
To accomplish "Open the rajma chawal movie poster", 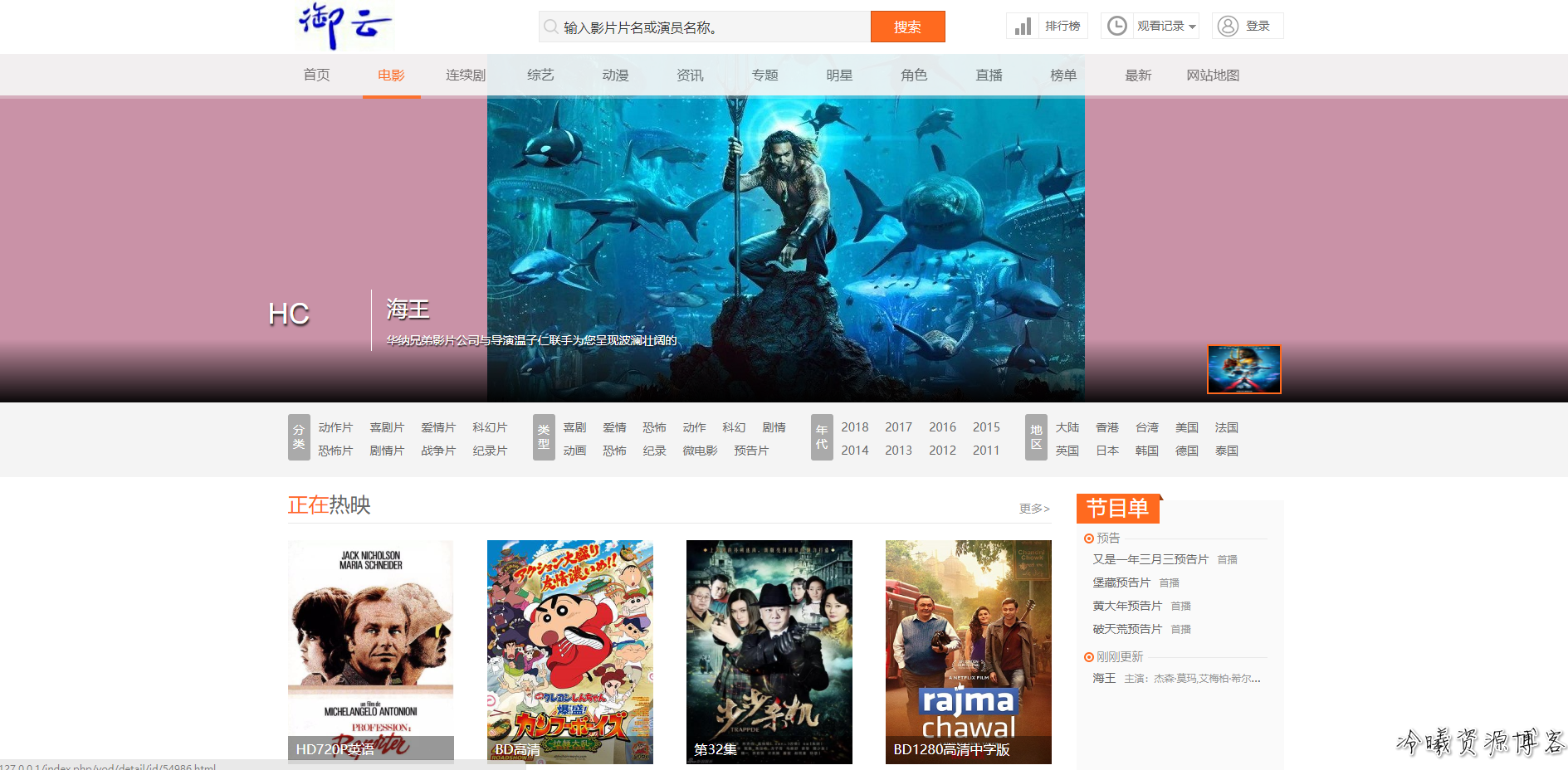I will coord(968,651).
